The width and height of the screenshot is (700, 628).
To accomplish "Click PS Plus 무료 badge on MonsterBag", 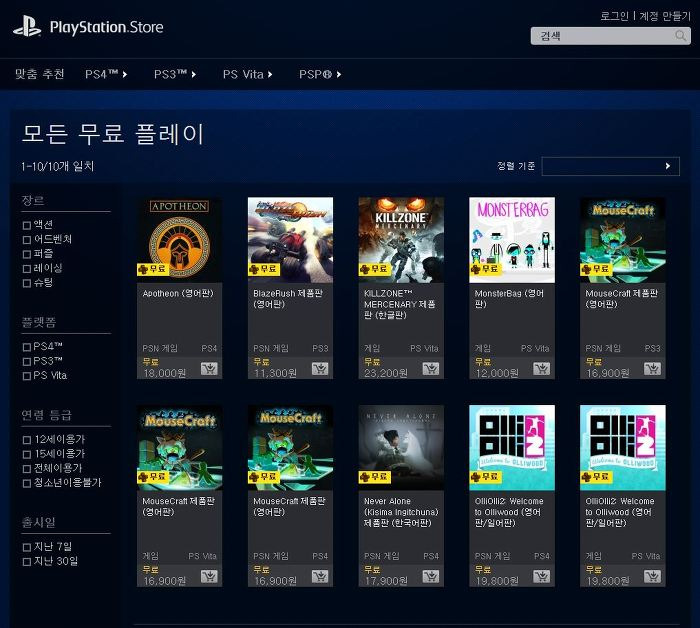I will click(x=485, y=269).
